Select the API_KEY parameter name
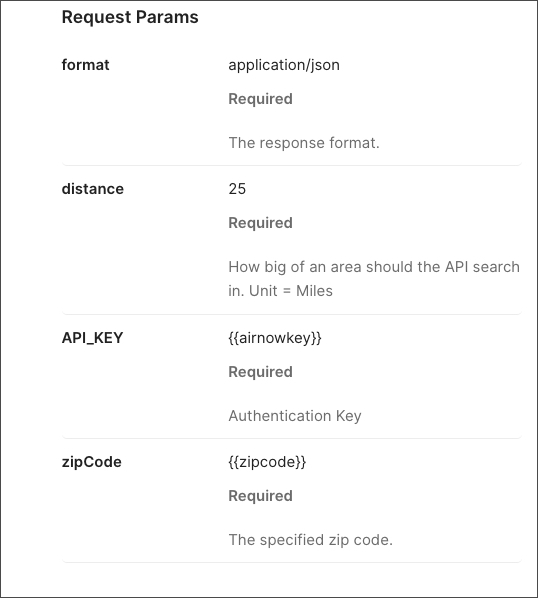The height and width of the screenshot is (598, 538). pos(92,338)
